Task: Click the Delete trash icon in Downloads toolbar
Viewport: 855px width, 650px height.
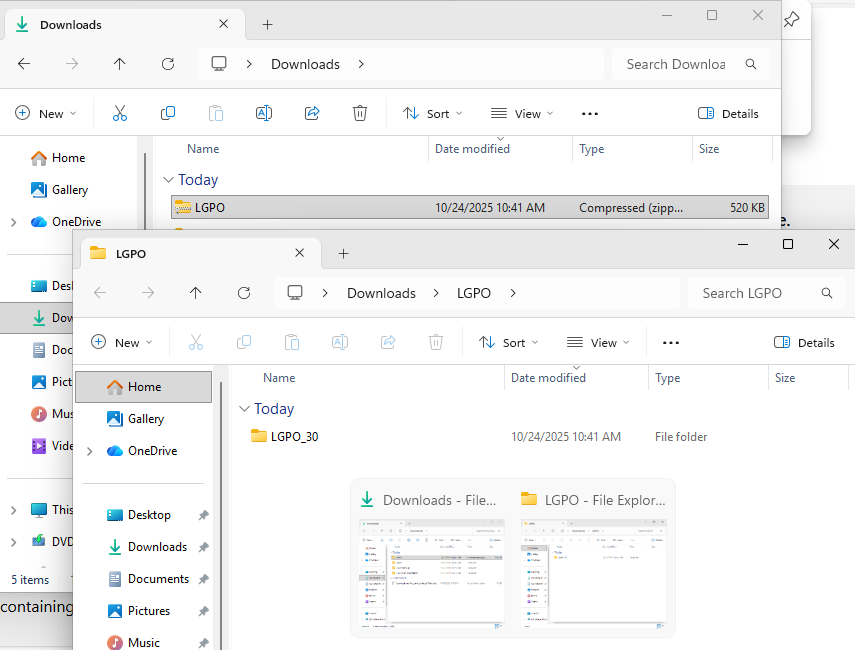Action: click(x=360, y=113)
